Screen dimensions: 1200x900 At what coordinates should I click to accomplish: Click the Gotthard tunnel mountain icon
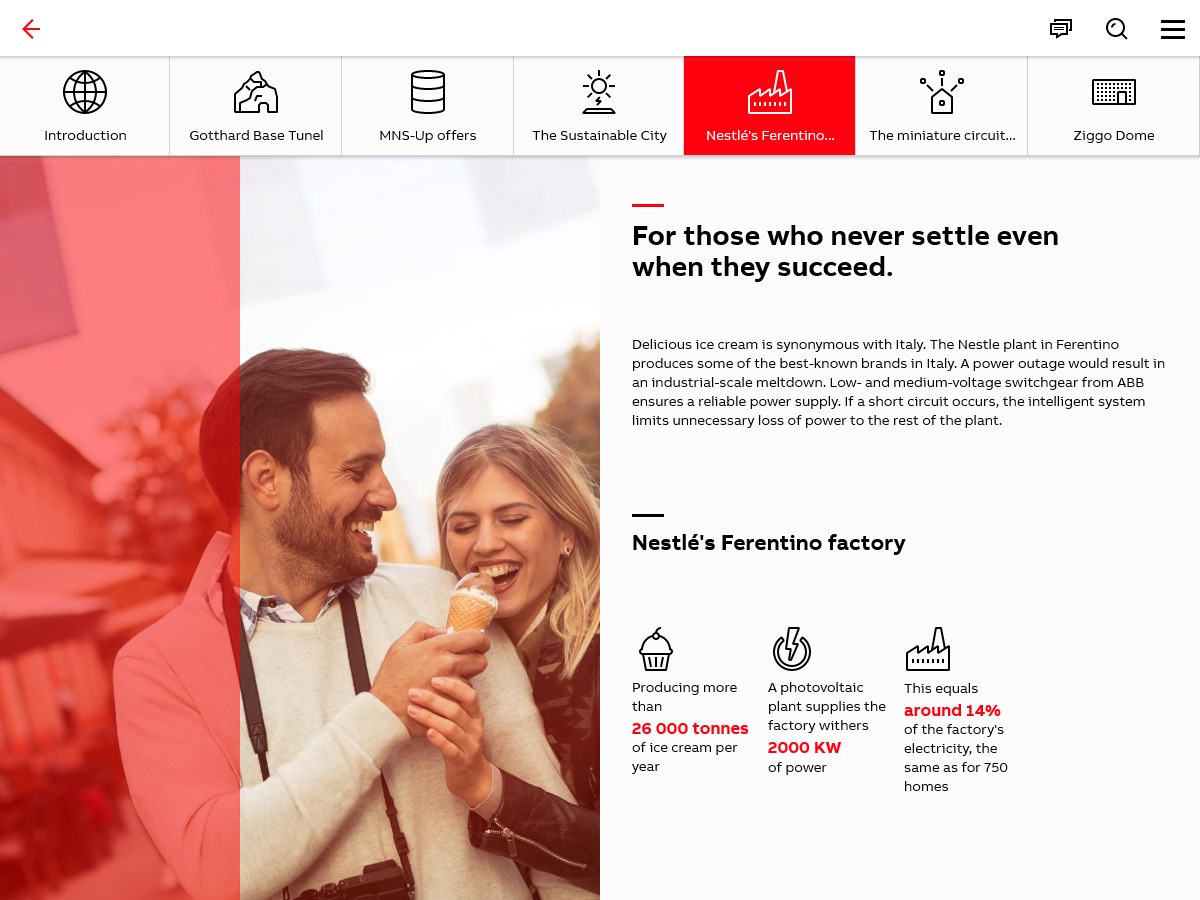(x=256, y=92)
